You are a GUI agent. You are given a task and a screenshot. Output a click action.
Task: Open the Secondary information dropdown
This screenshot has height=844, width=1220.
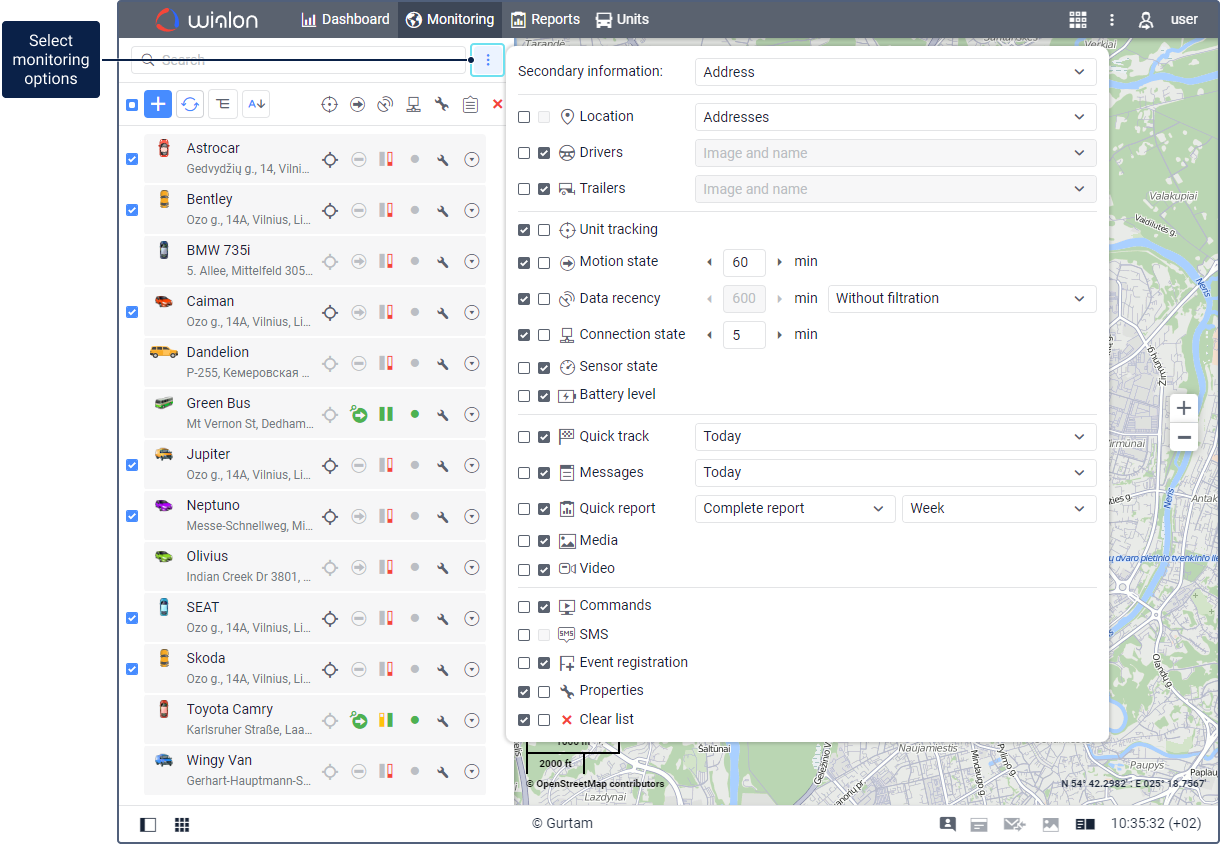895,72
